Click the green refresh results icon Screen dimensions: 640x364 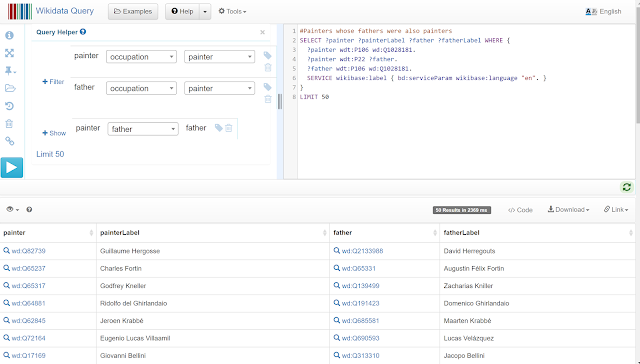click(x=627, y=187)
